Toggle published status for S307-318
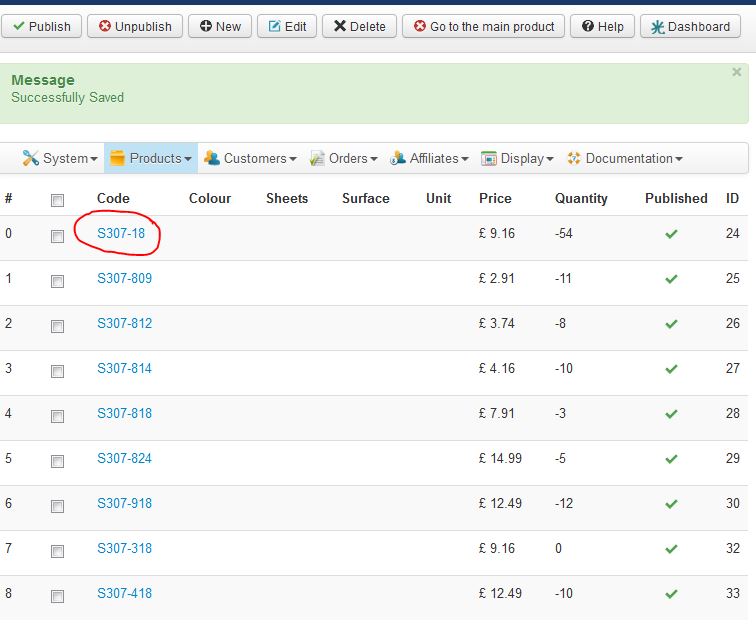Image resolution: width=756 pixels, height=629 pixels. coord(671,549)
